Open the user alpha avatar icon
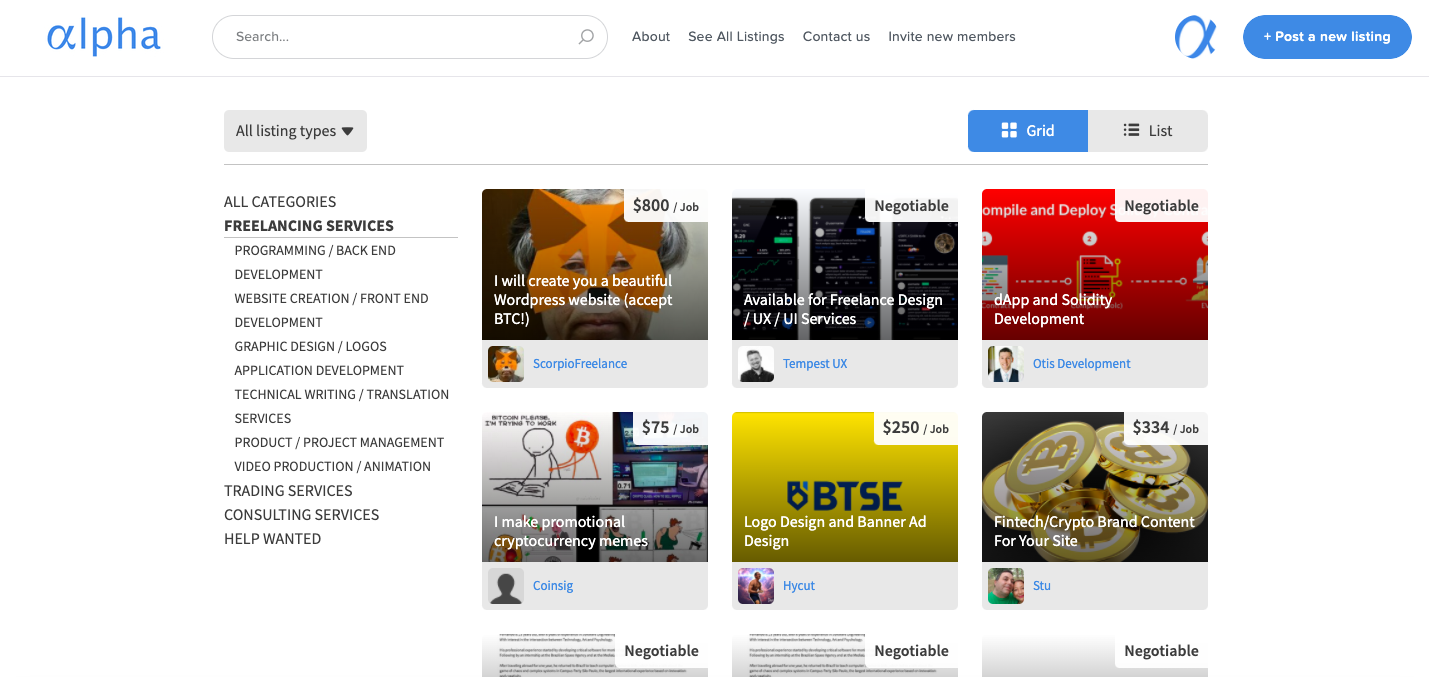This screenshot has width=1429, height=677. click(1195, 37)
